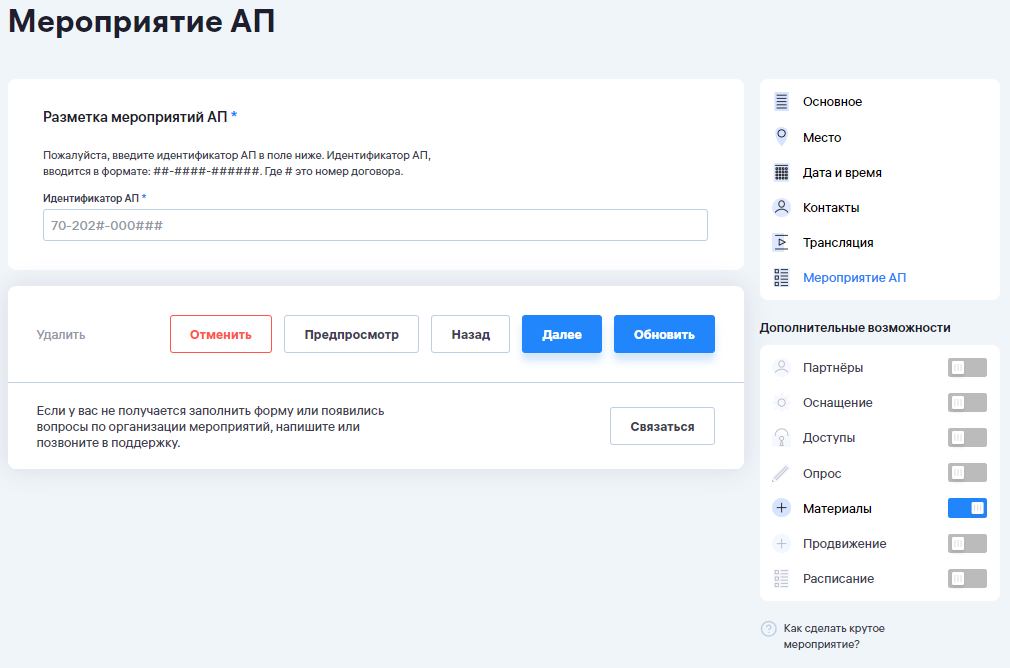Viewport: 1010px width, 668px height.
Task: Turn on the Расписание toggle
Action: pos(966,578)
